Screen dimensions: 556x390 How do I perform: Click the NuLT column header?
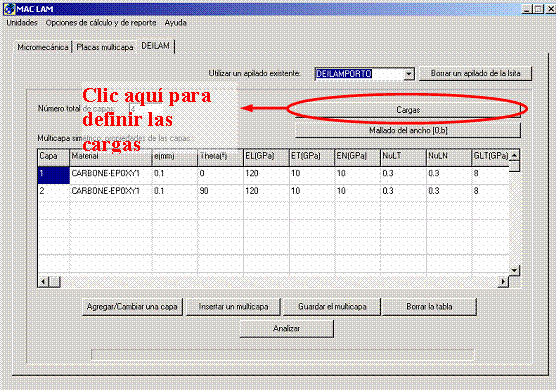(x=403, y=157)
